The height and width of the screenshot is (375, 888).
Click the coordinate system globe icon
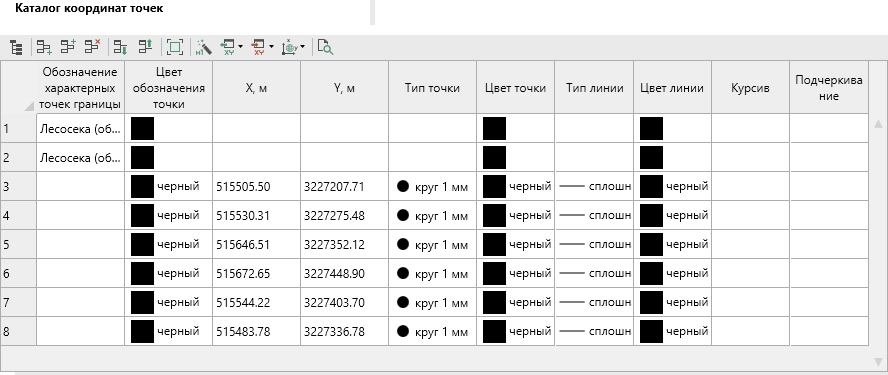click(290, 47)
